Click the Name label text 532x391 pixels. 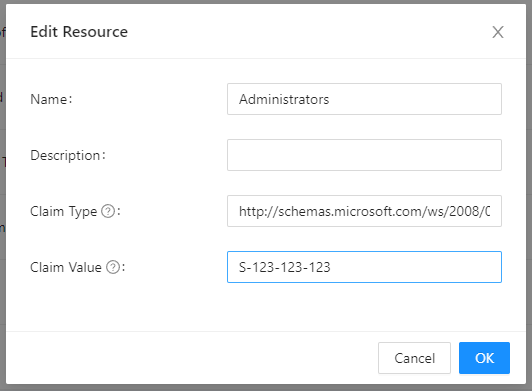(x=49, y=99)
